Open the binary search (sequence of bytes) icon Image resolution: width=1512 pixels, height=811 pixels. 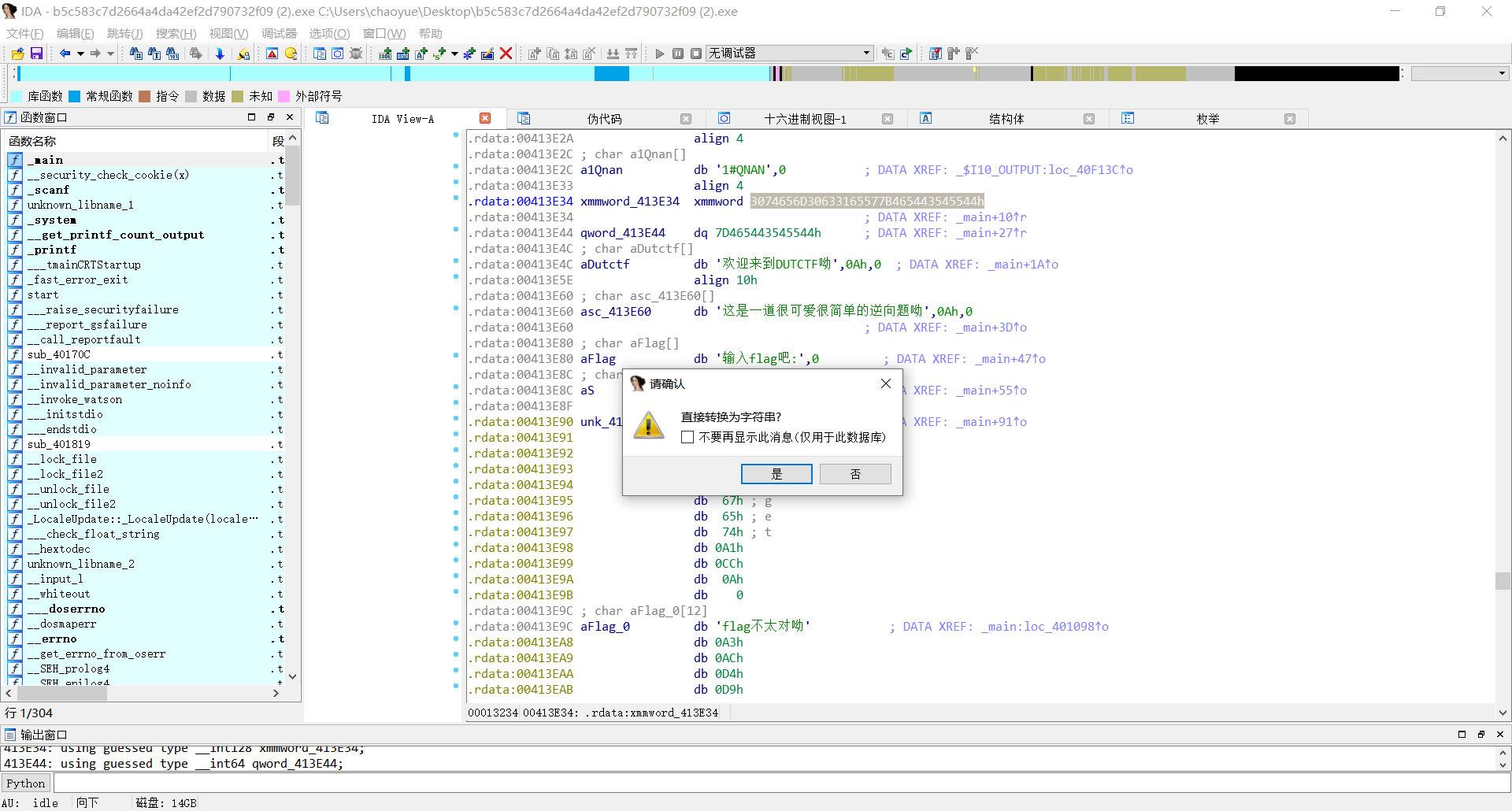pos(172,54)
